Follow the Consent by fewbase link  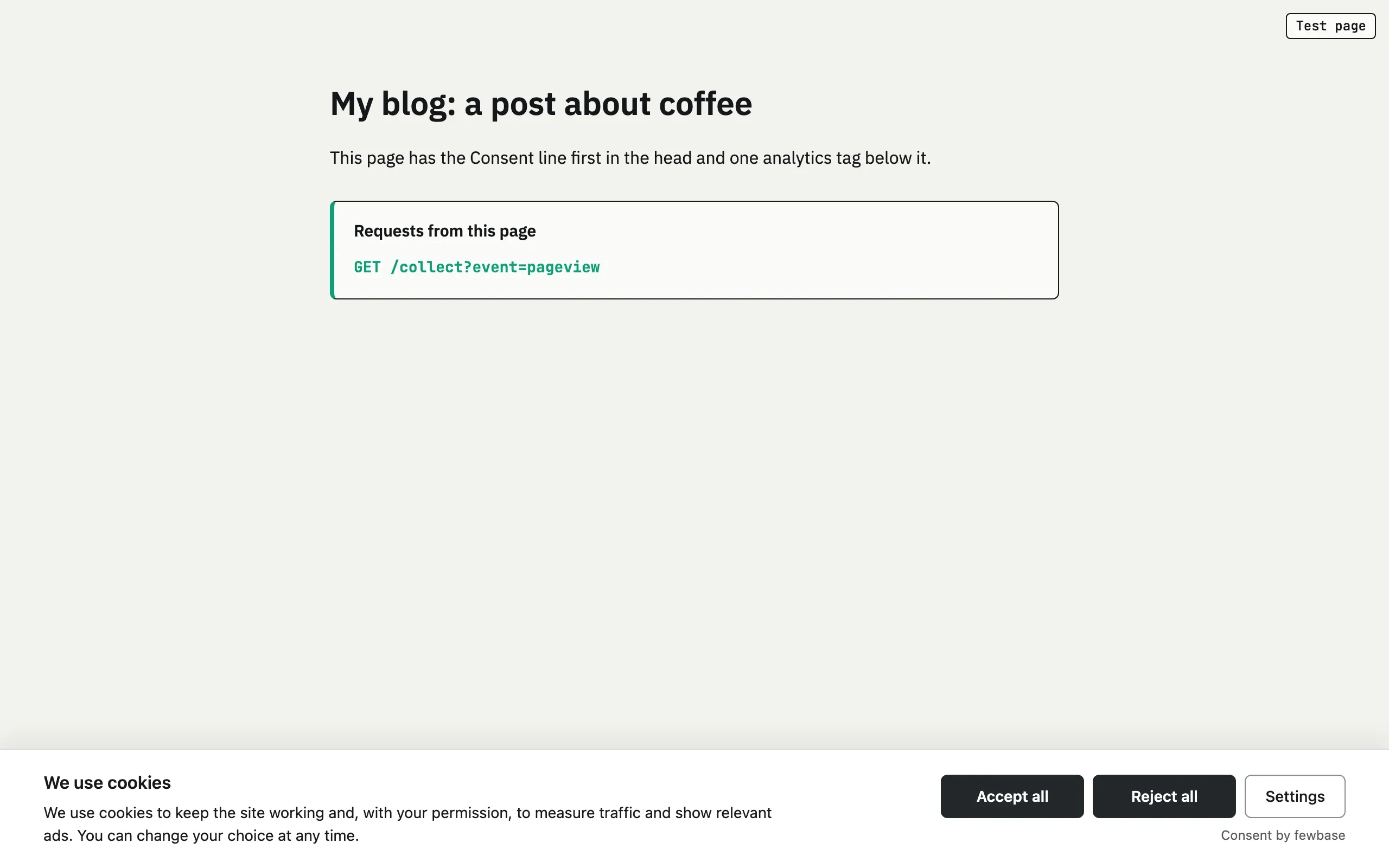tap(1283, 835)
